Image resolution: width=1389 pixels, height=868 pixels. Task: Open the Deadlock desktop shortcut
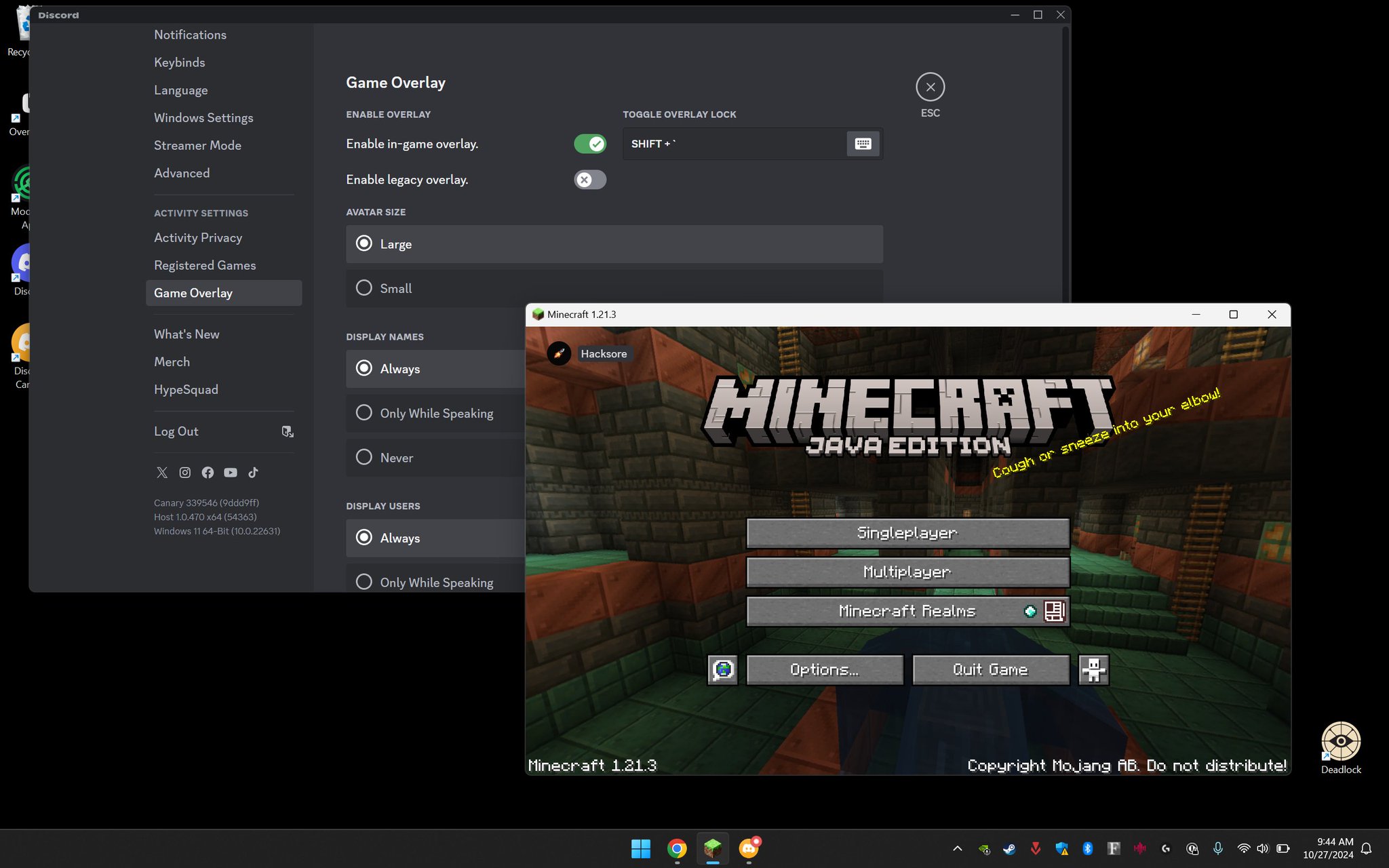[1341, 748]
